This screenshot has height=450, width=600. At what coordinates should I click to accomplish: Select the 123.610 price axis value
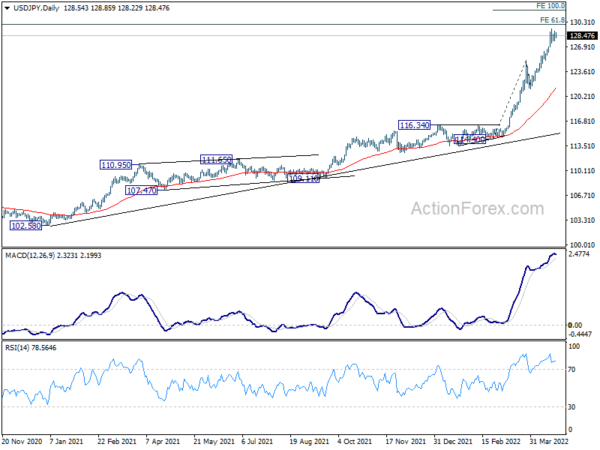click(x=582, y=72)
